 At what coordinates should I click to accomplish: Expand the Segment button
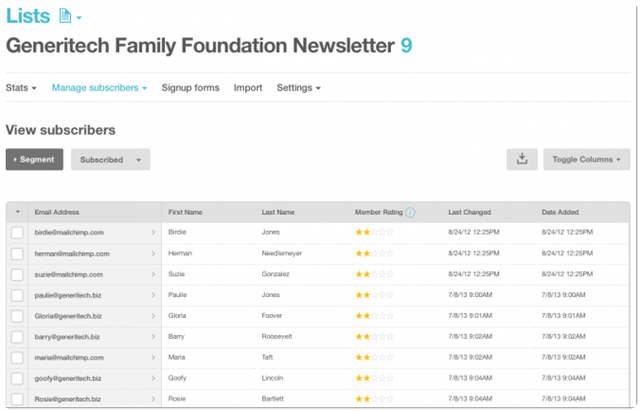coord(34,160)
